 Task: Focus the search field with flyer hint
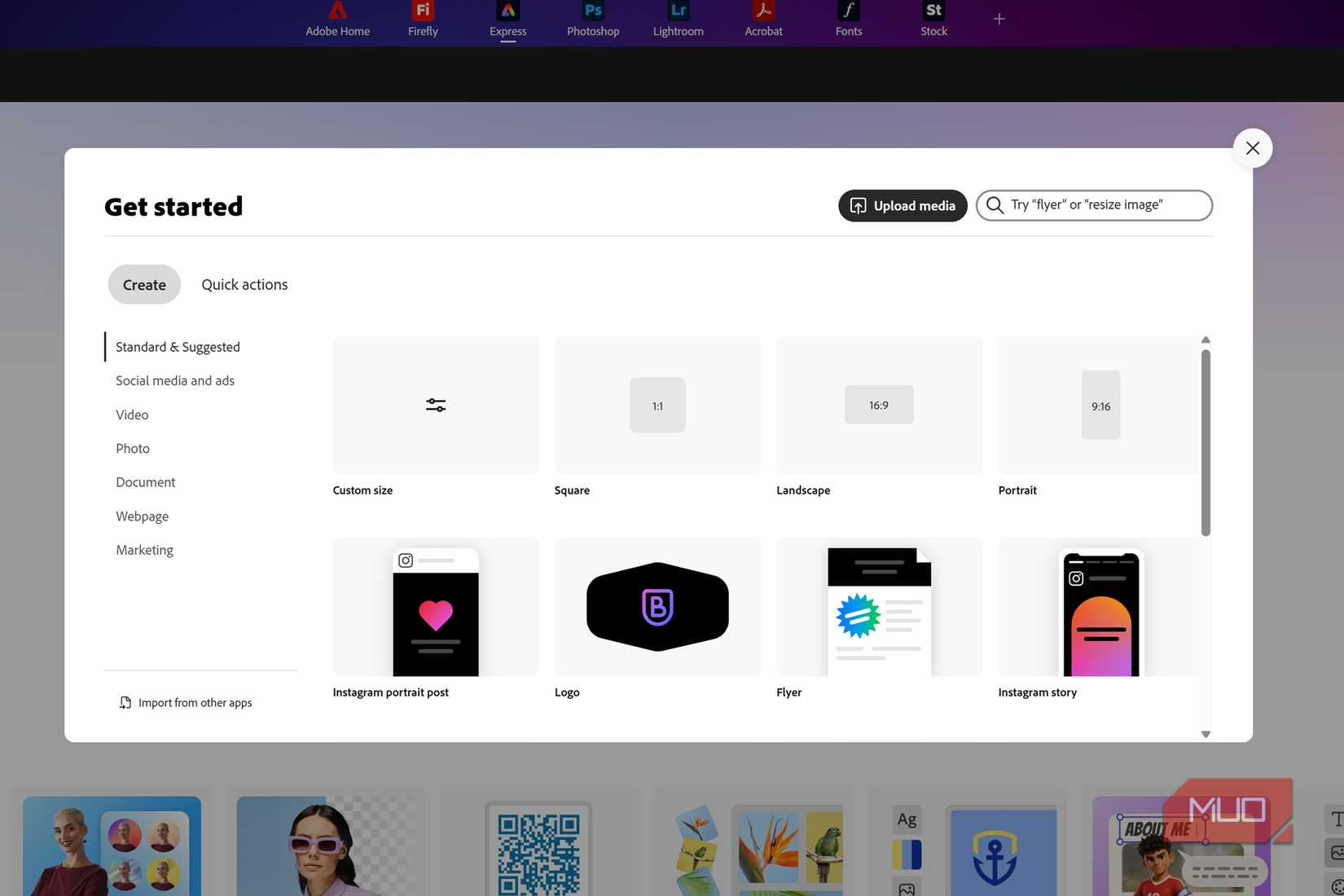tap(1094, 205)
